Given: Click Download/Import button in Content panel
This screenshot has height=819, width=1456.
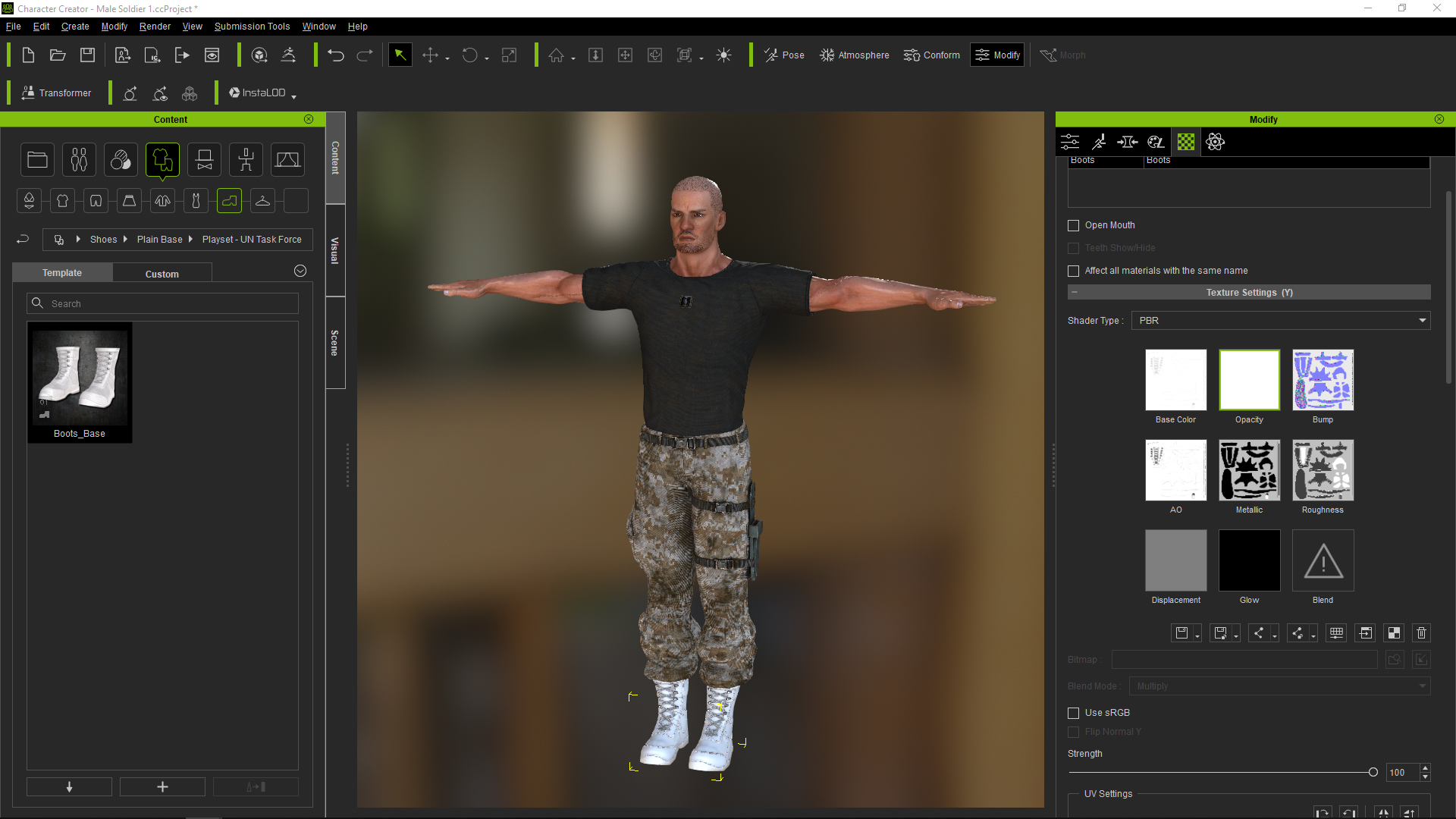Looking at the screenshot, I should coord(69,786).
